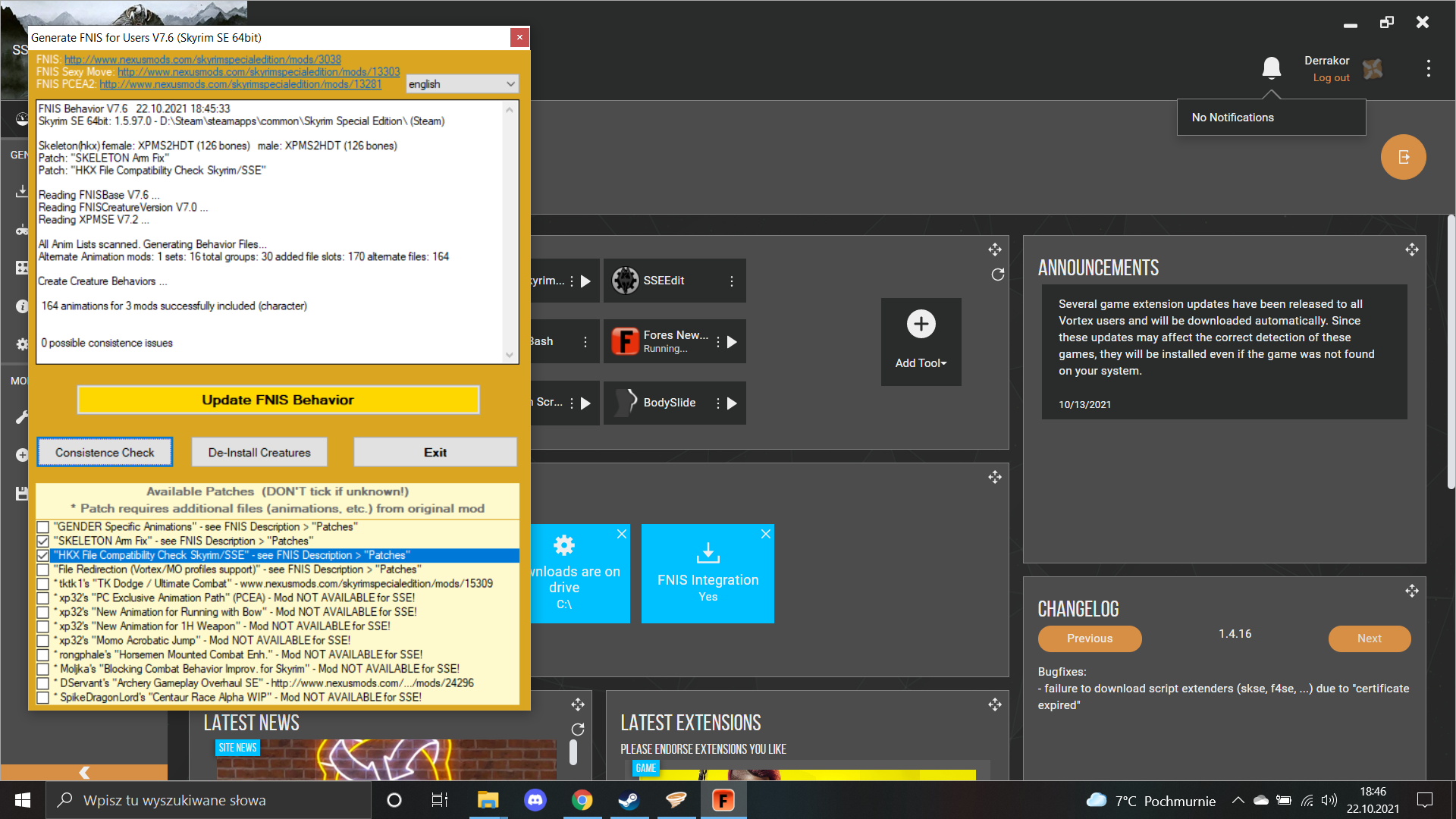Click Previous in the Changelog

click(x=1090, y=639)
